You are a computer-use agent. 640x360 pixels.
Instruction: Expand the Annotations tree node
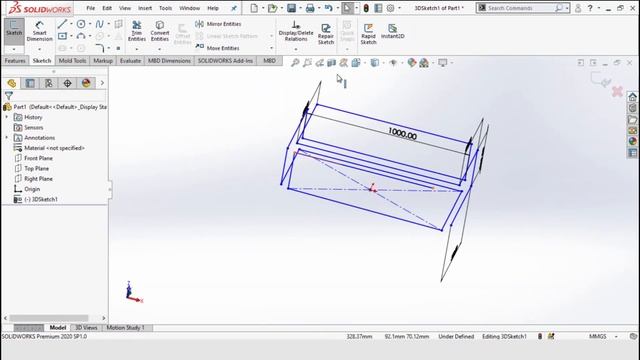pos(7,138)
